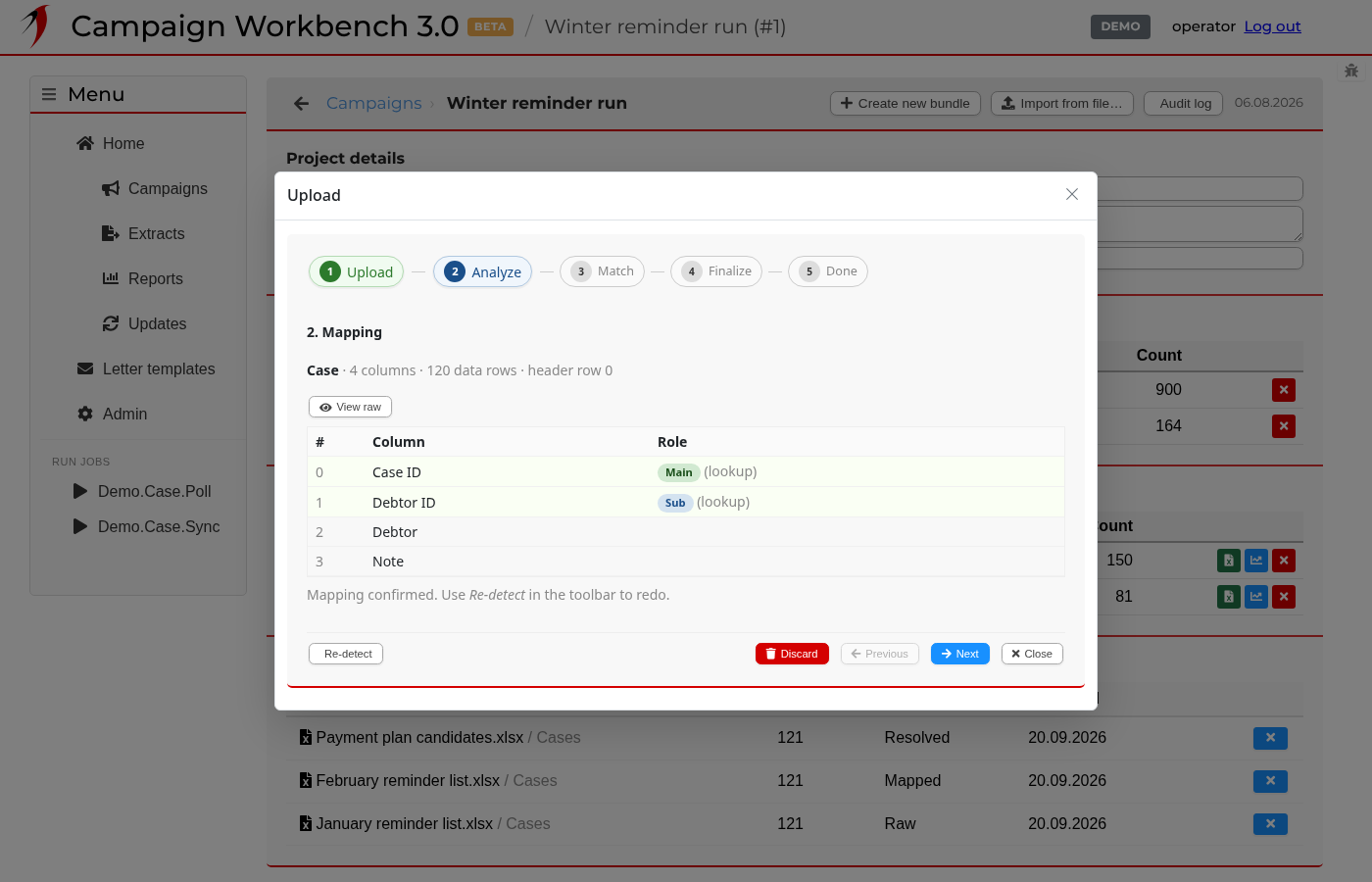
Task: Proceed with the blue Next button
Action: tap(960, 654)
